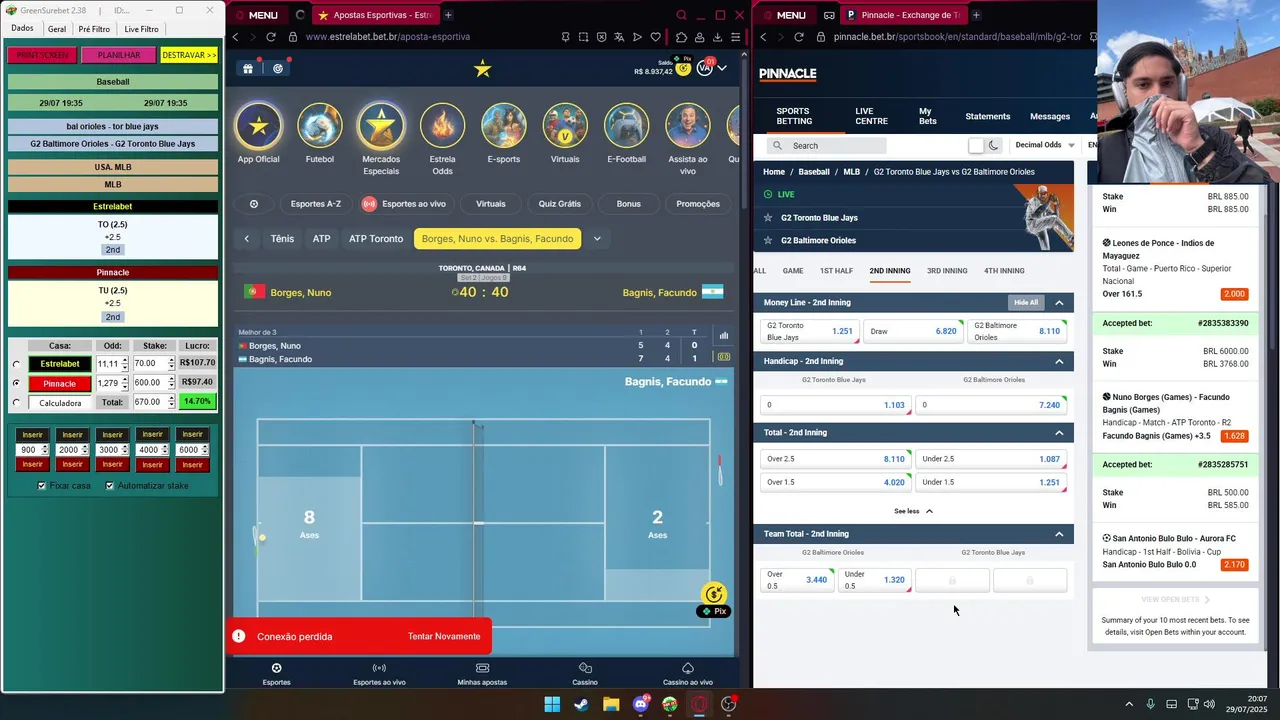The image size is (1280, 720).
Task: Open the Assista ao vivo shortcut icon
Action: tap(688, 126)
